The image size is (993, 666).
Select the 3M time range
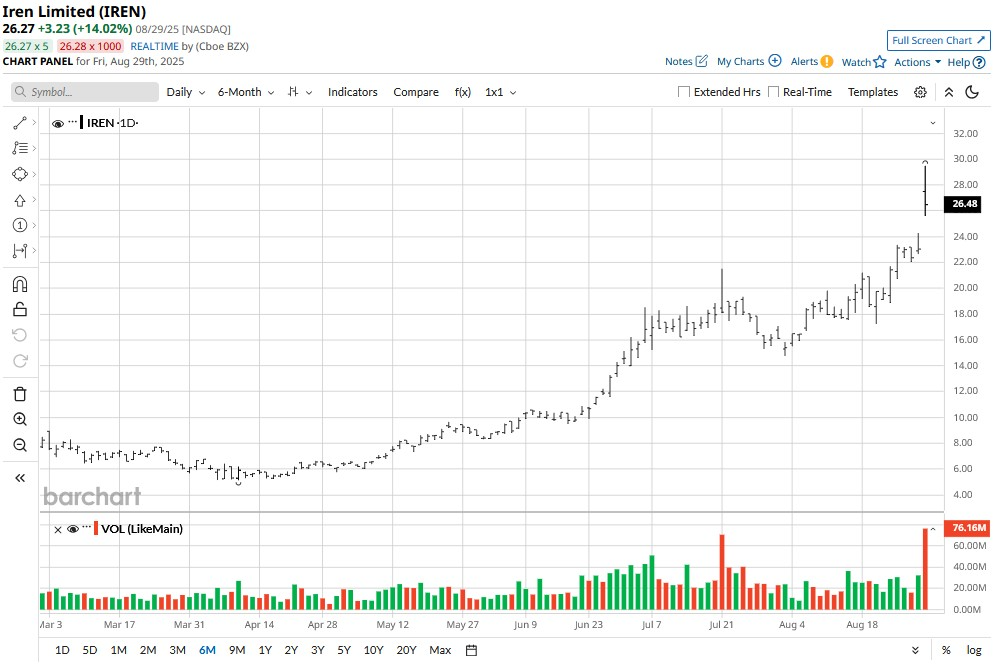(177, 650)
